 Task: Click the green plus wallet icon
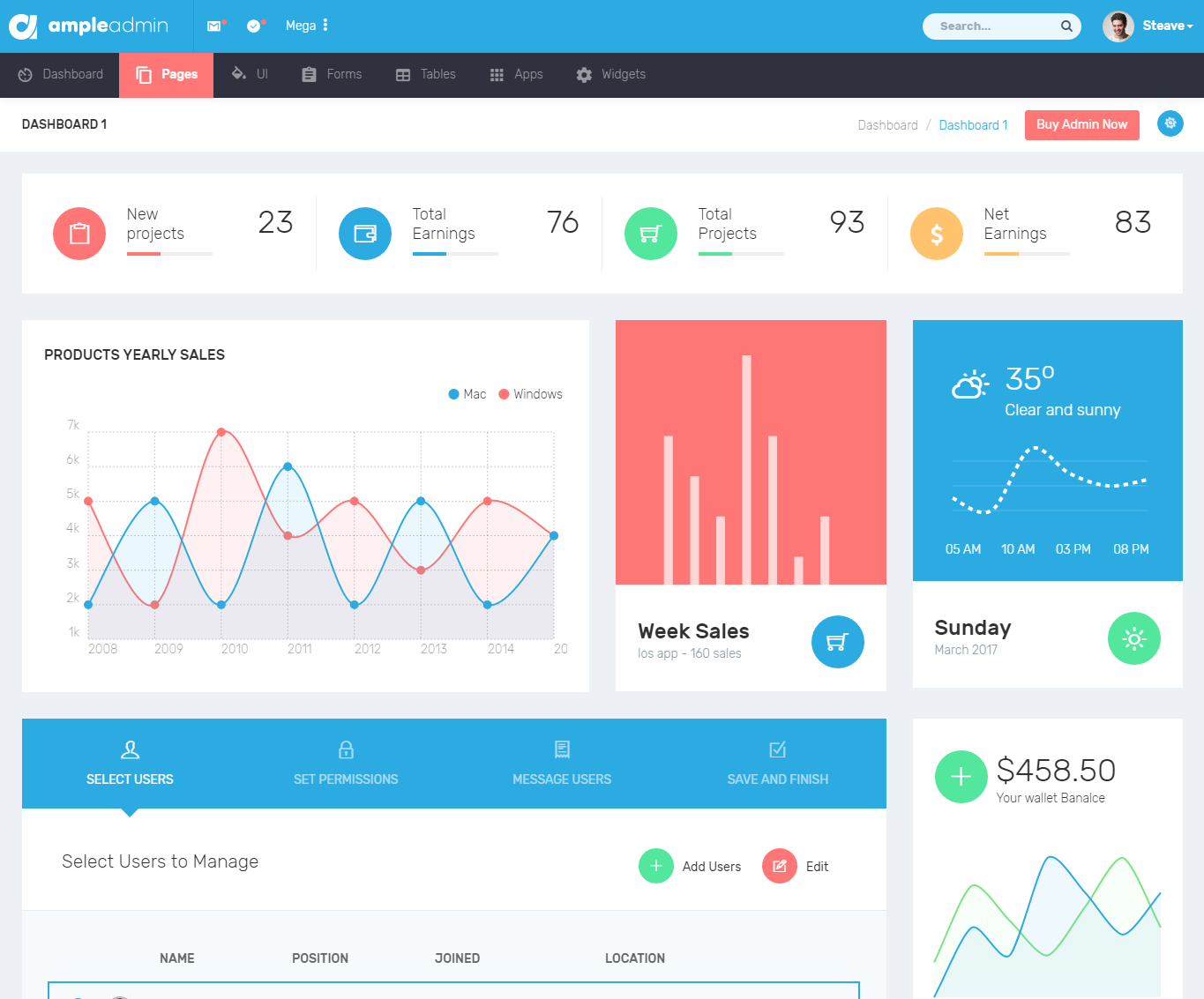pos(961,777)
